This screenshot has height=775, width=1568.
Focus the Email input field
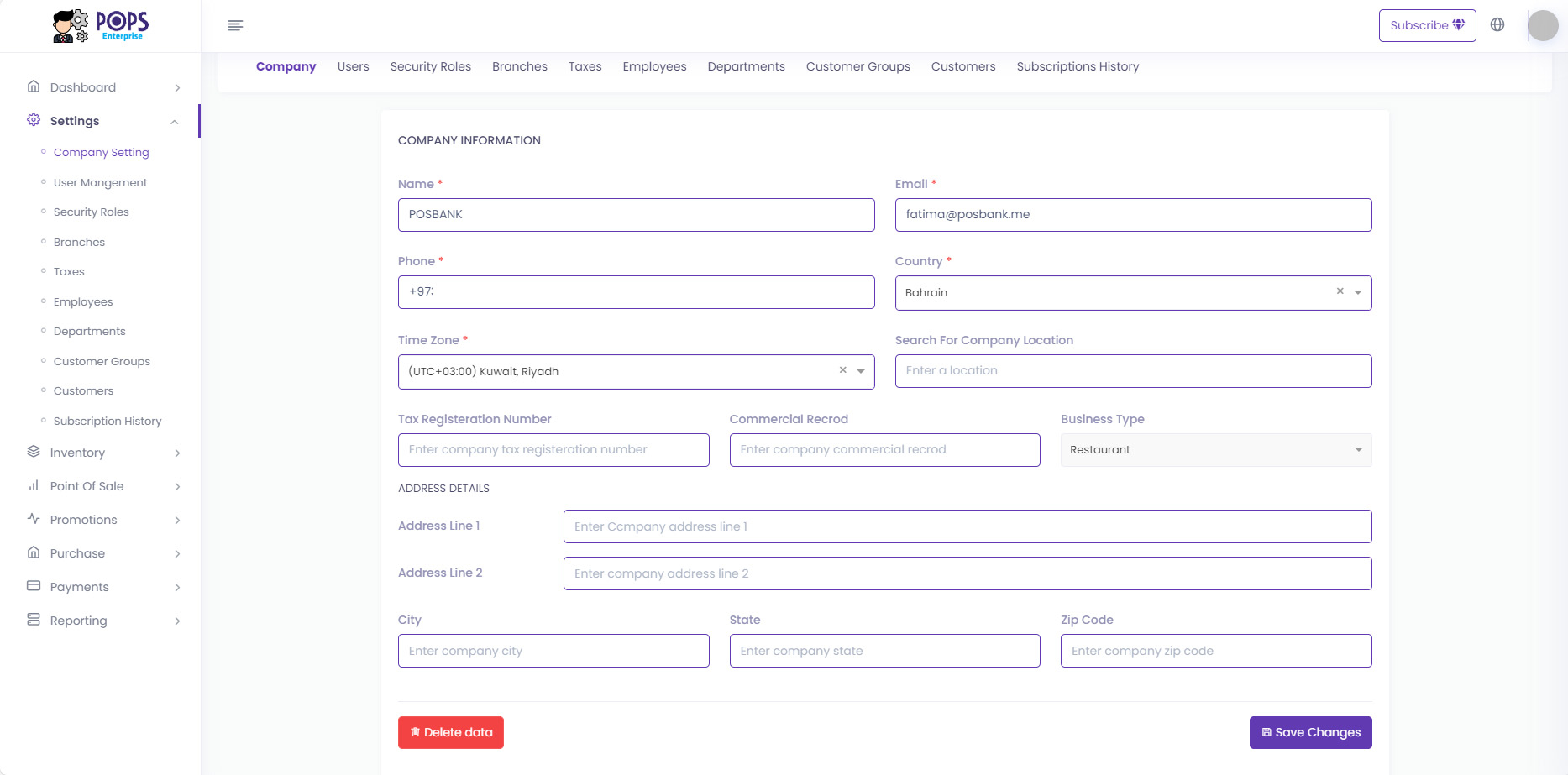[1134, 215]
